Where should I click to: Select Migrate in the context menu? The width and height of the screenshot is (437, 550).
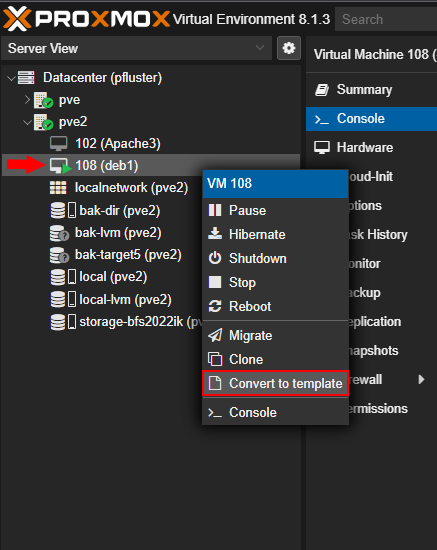tap(275, 335)
